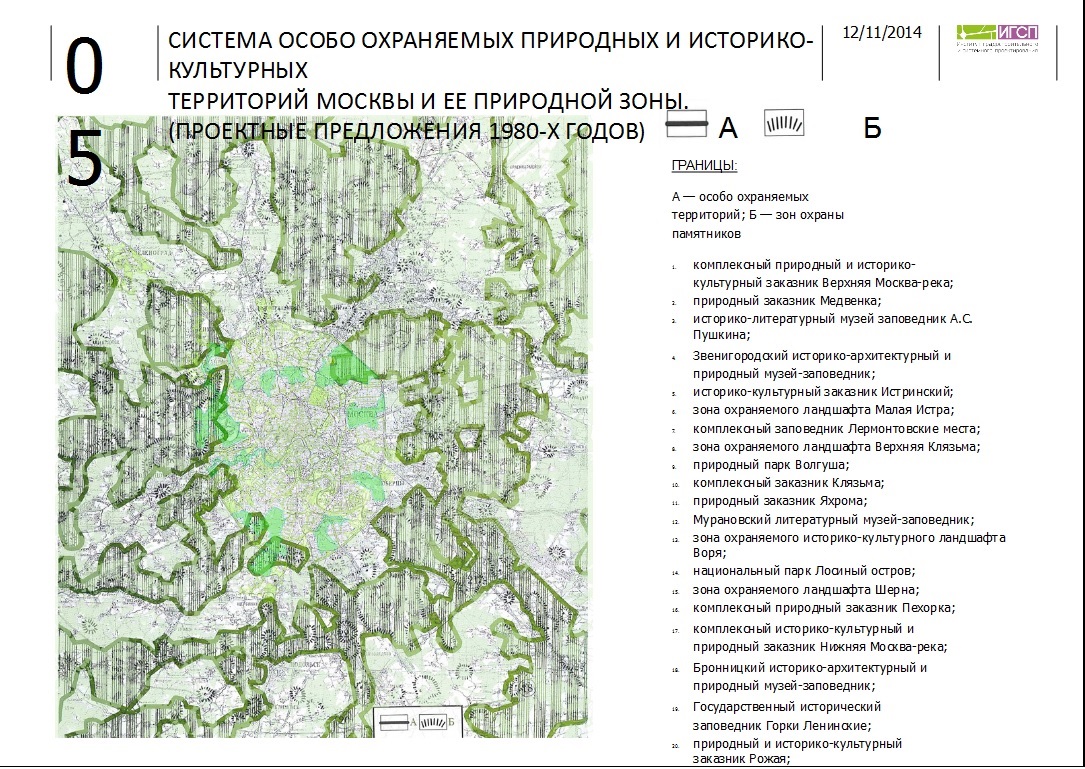The width and height of the screenshot is (1085, 769).
Task: Select item 'комплексный заказник Клязьма;'
Action: point(788,482)
